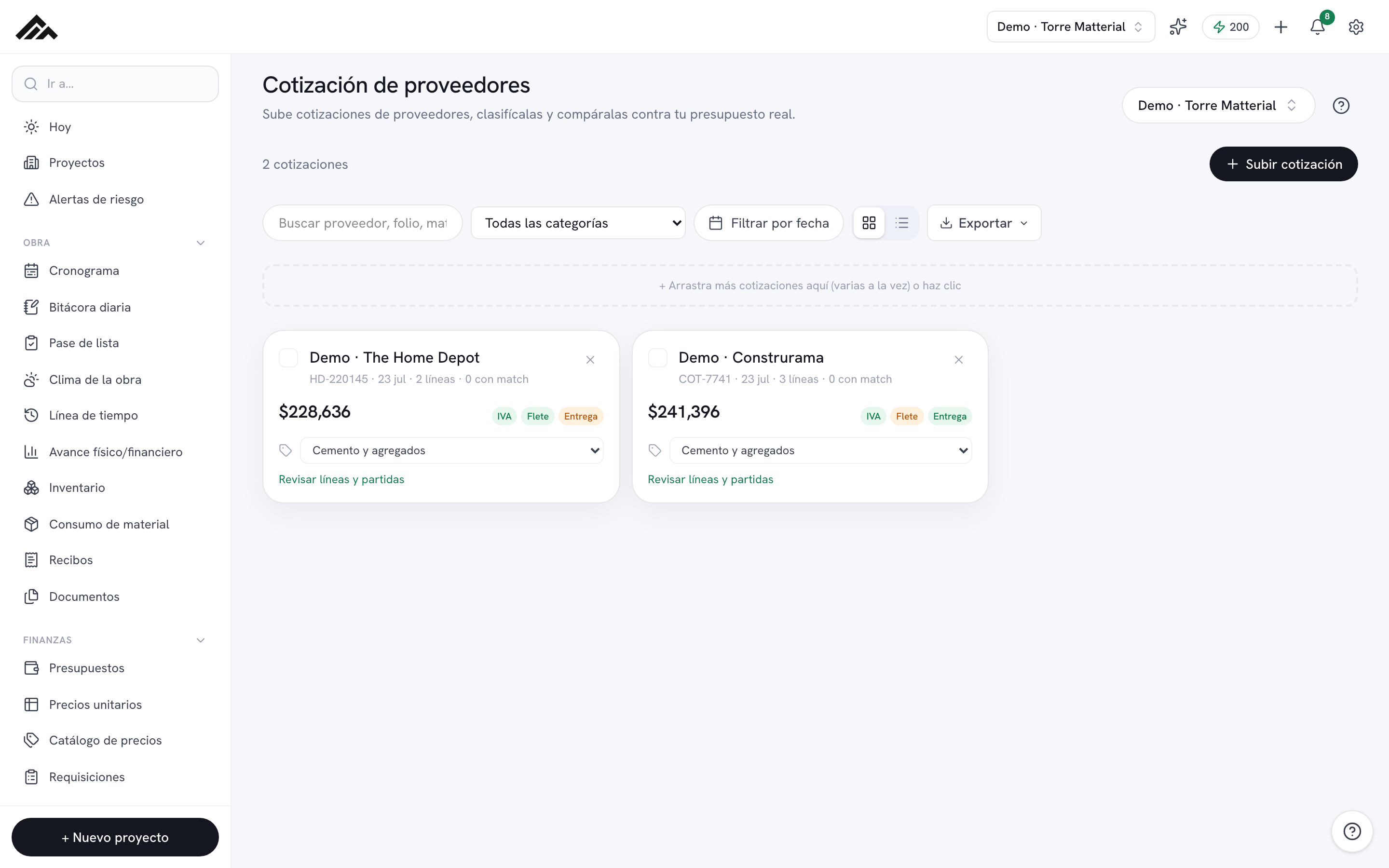Click the Flete tag on Construrama card
This screenshot has width=1389, height=868.
click(x=907, y=416)
